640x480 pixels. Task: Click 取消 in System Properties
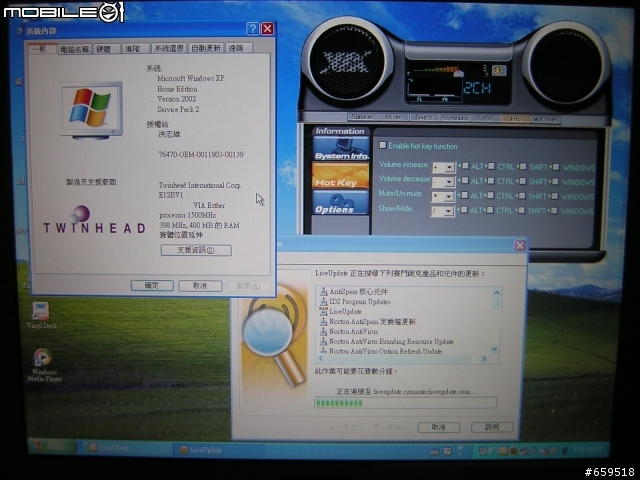pyautogui.click(x=200, y=285)
